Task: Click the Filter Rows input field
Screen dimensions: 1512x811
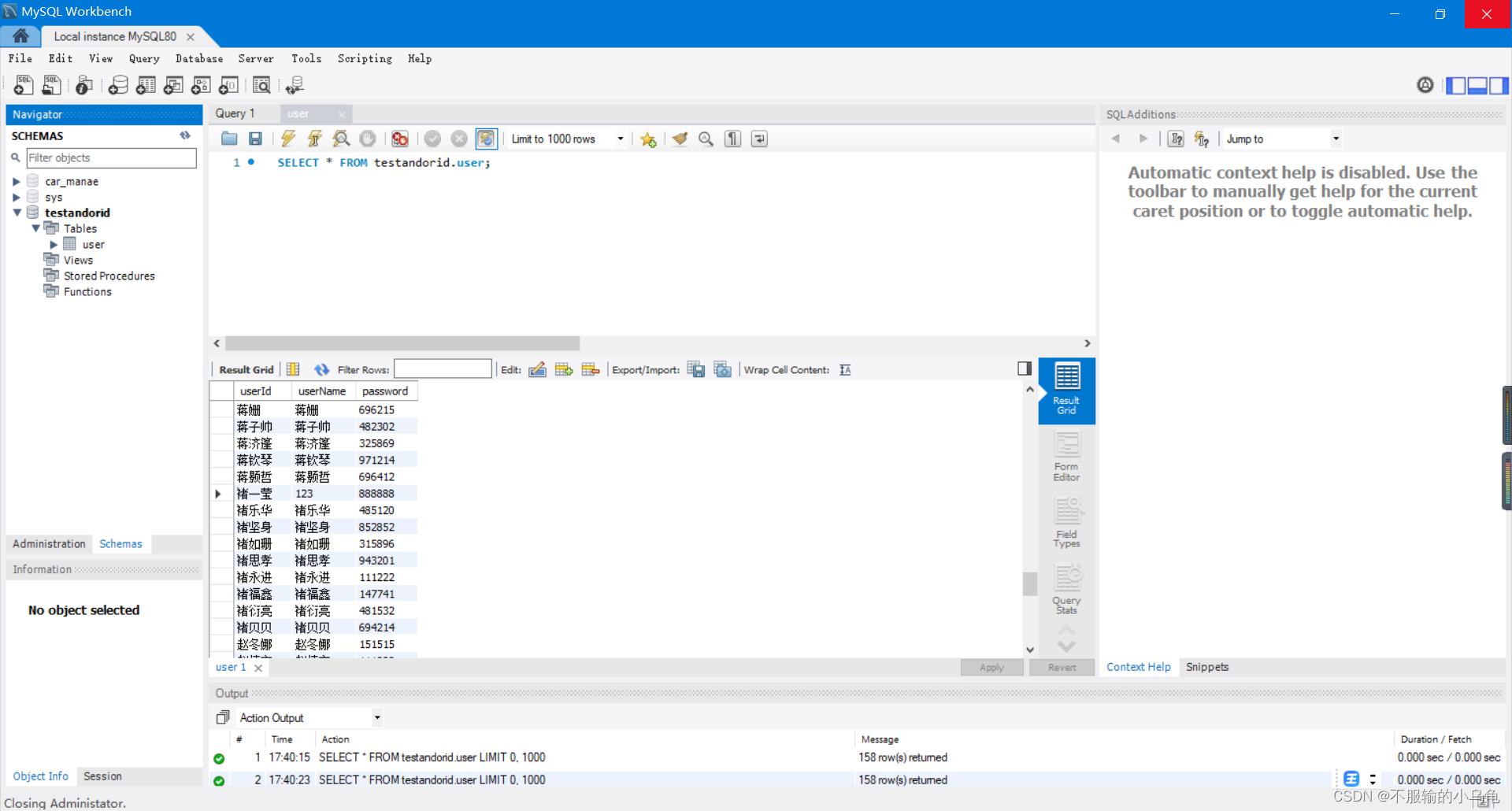Action: tap(443, 368)
